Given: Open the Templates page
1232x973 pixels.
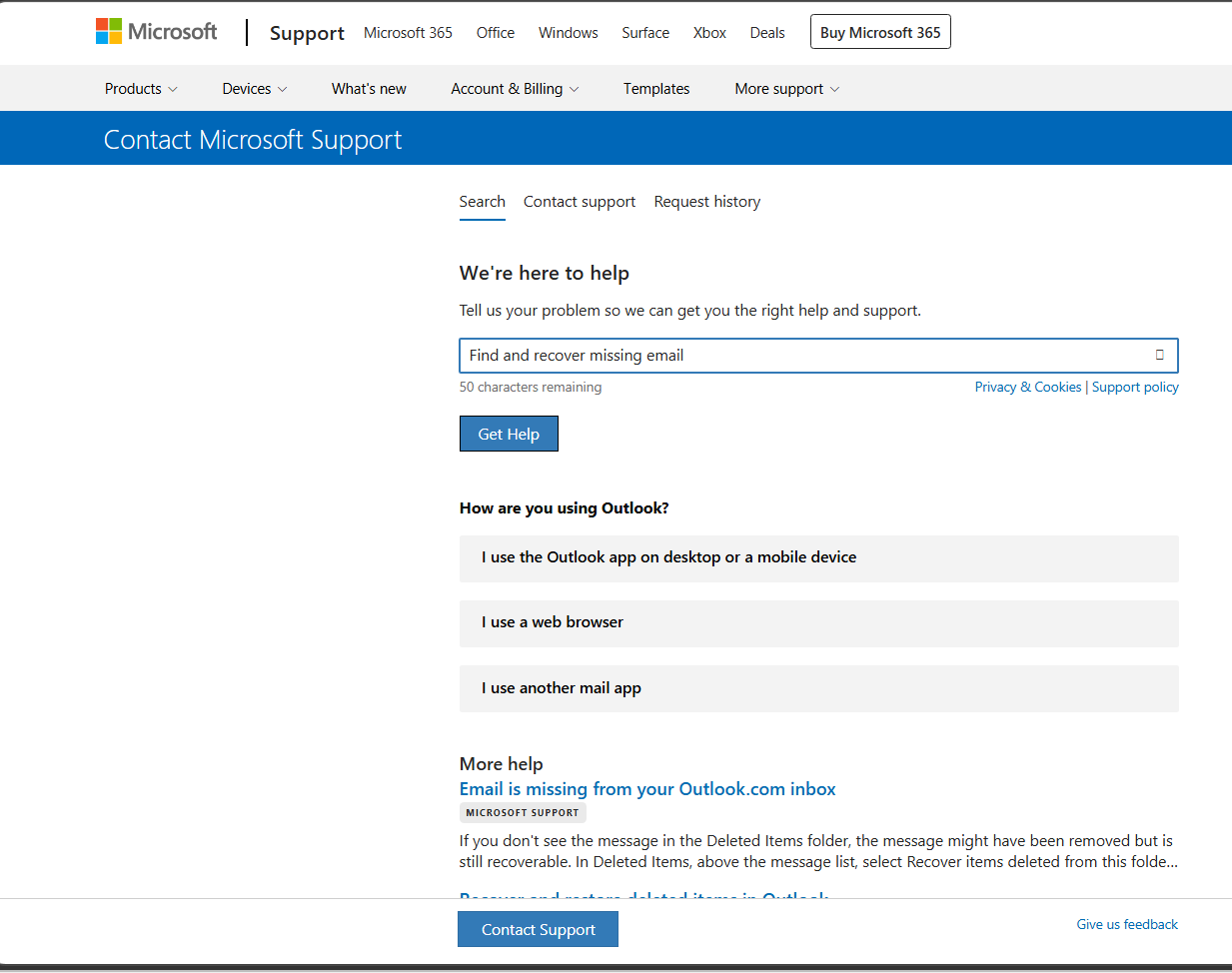Looking at the screenshot, I should 656,89.
